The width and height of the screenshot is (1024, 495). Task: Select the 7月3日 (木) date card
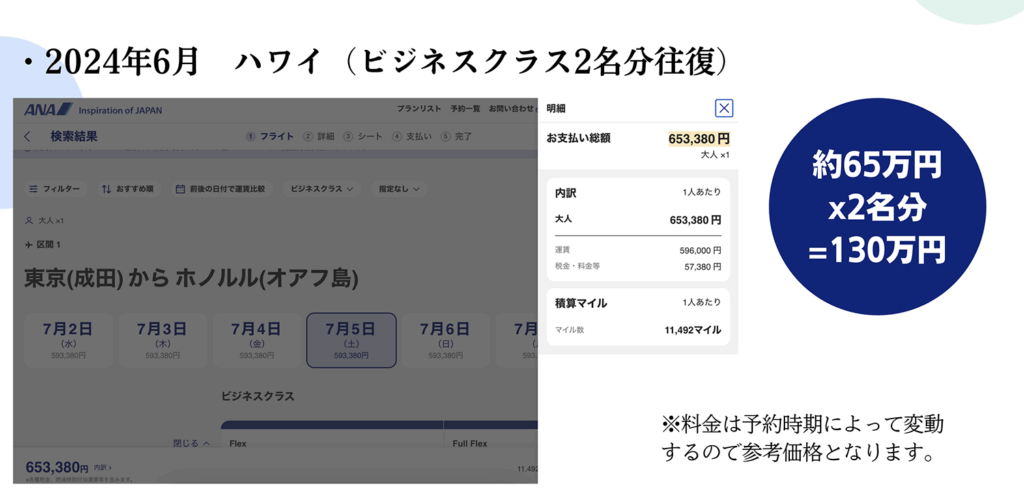coord(162,340)
